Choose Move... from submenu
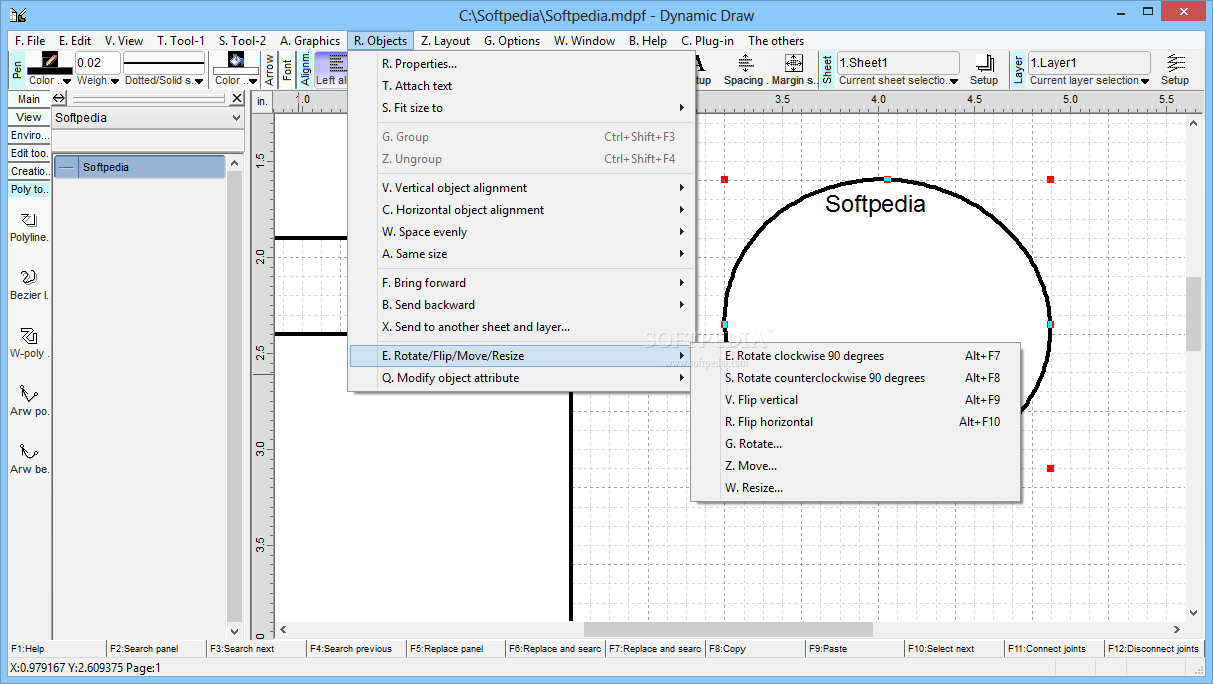This screenshot has width=1213, height=684. 856,466
